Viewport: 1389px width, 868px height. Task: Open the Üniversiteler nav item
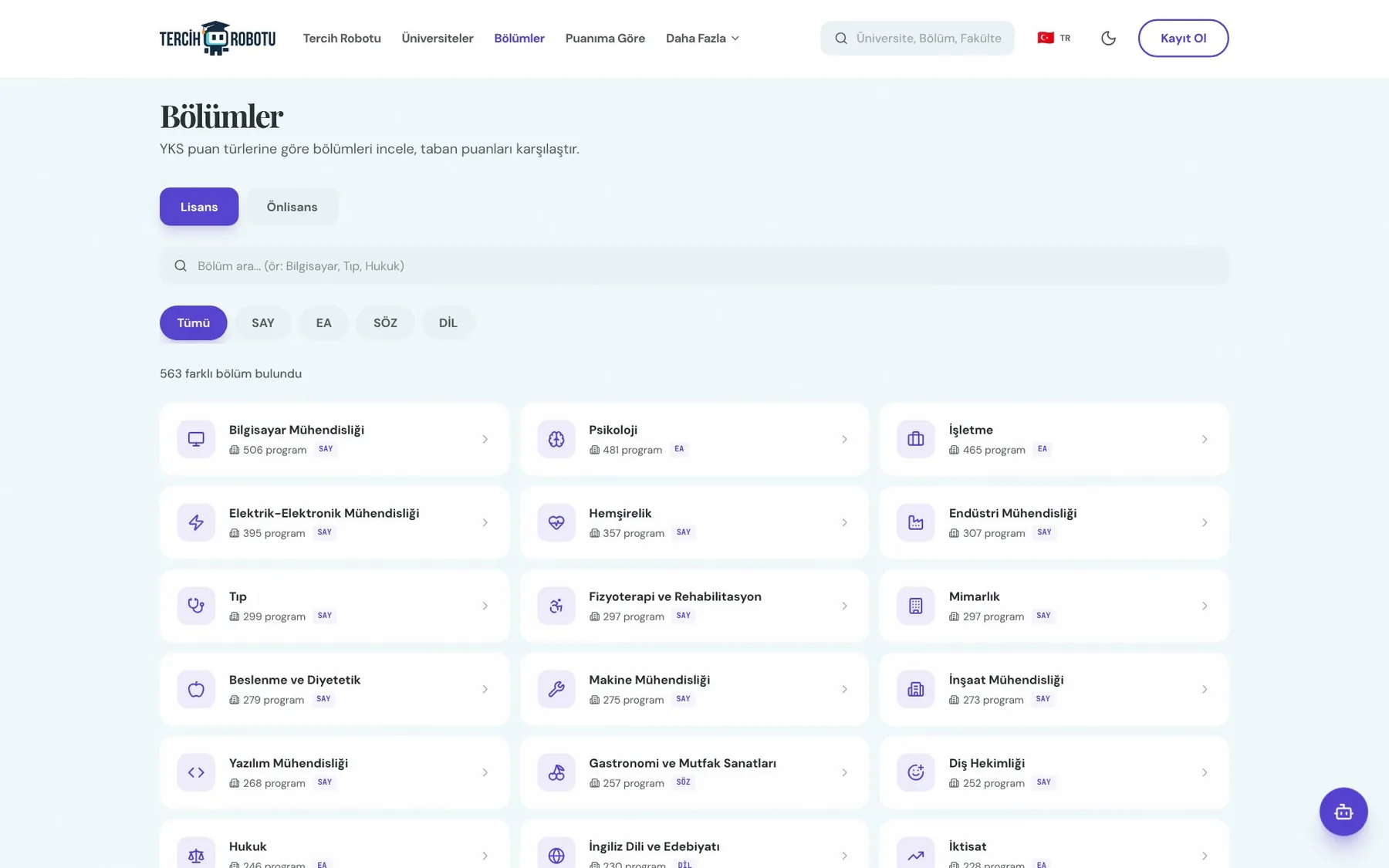point(438,38)
